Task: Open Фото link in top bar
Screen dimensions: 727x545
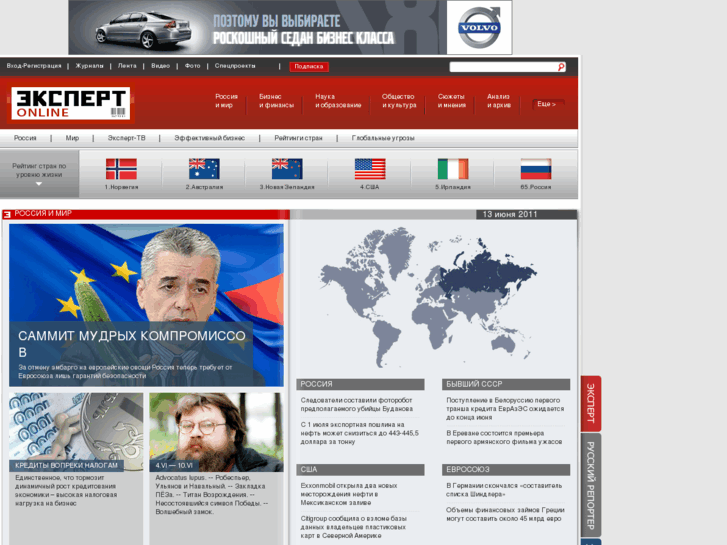Action: click(192, 66)
